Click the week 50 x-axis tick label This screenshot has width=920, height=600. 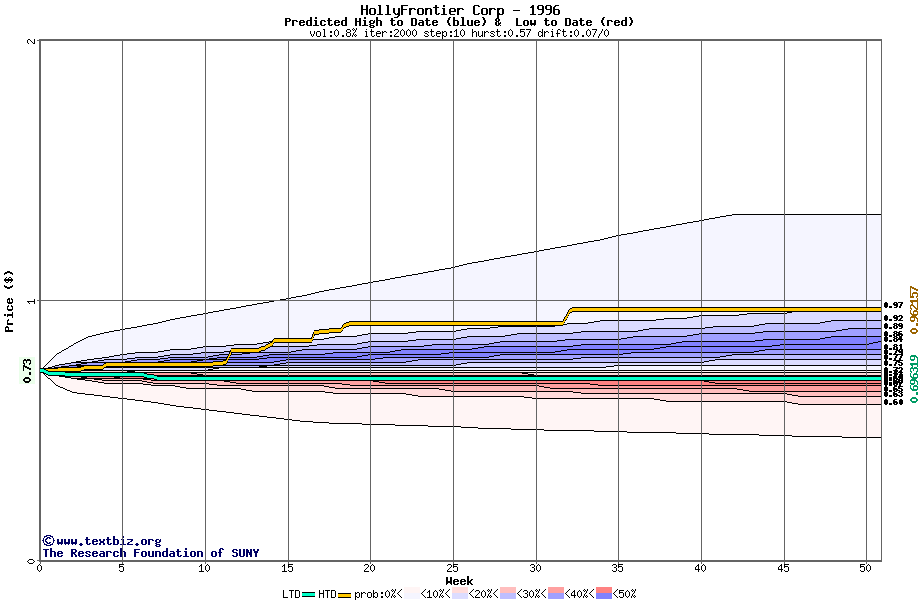tap(866, 568)
